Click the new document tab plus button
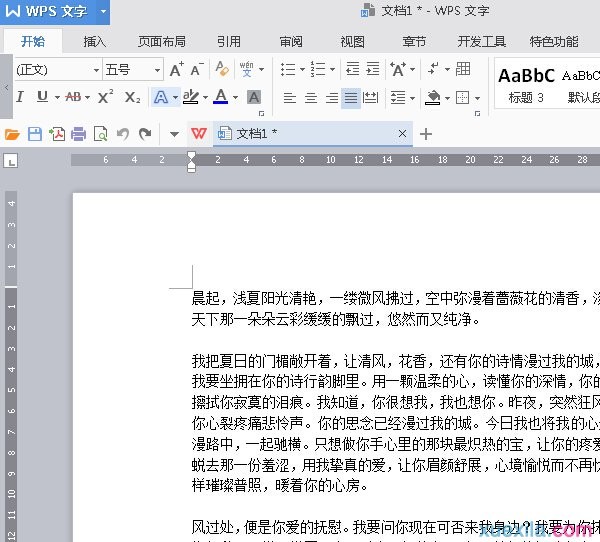600x542 pixels. 426,134
